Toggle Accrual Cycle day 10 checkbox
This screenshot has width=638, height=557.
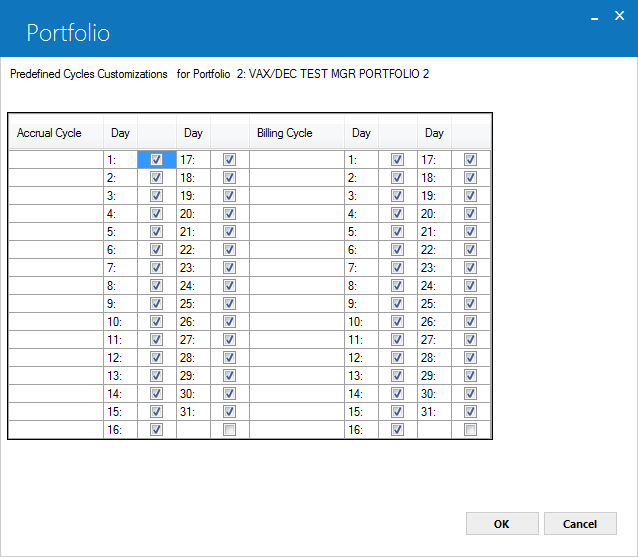pos(156,321)
